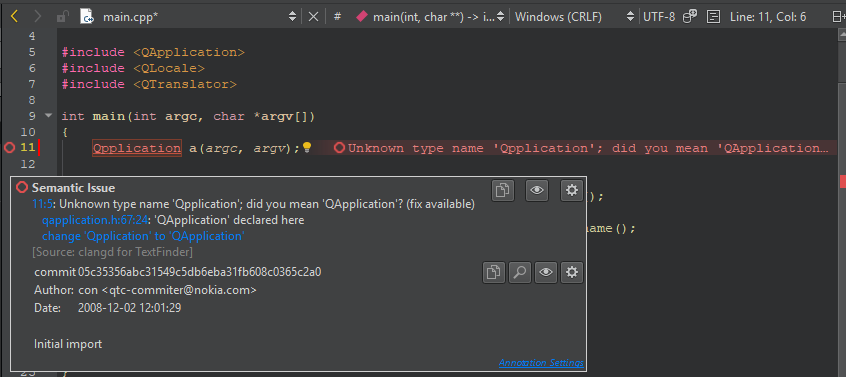Click the #include <QApplication> line

tap(153, 52)
